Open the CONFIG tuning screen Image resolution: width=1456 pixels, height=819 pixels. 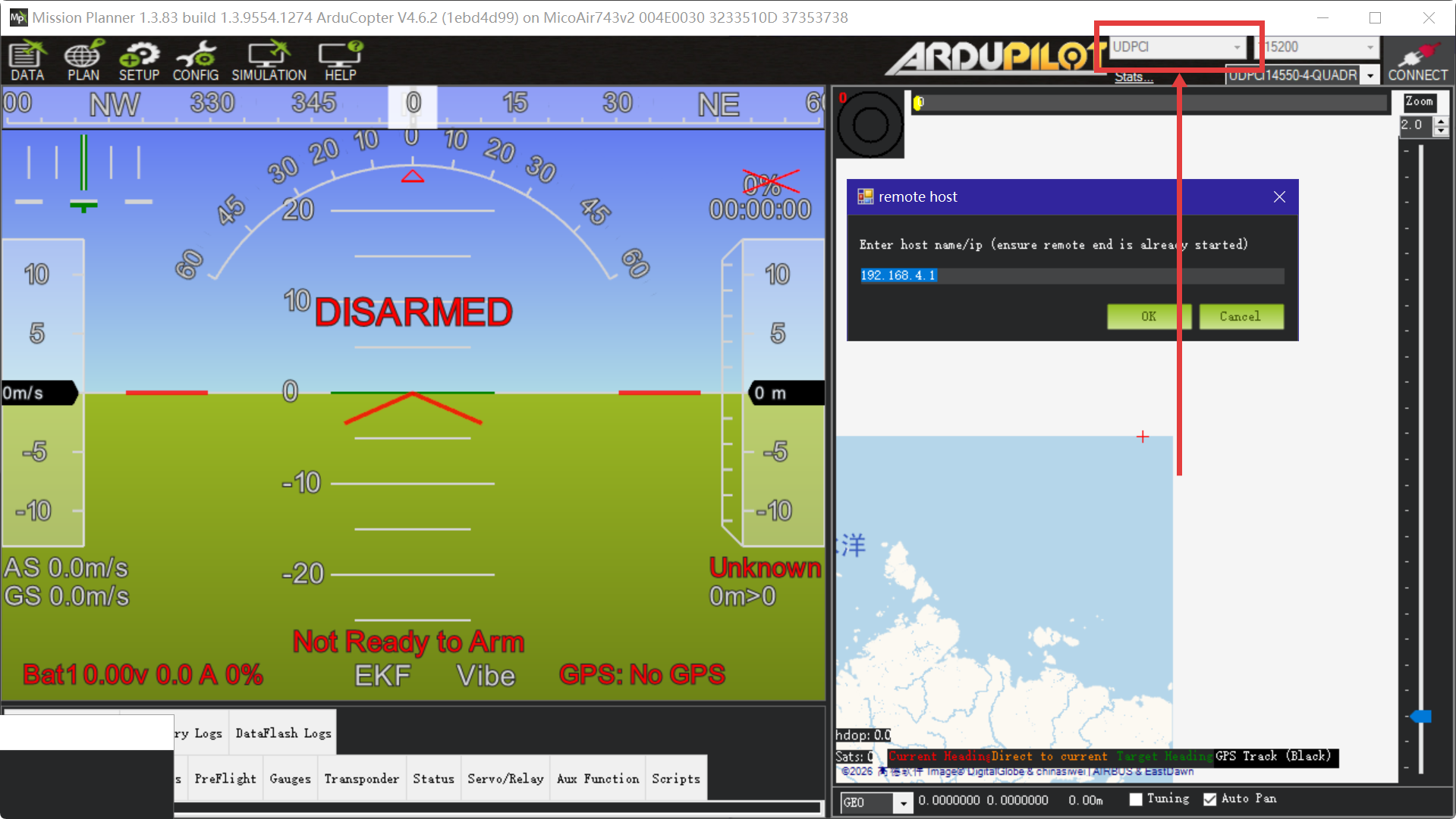[x=196, y=61]
